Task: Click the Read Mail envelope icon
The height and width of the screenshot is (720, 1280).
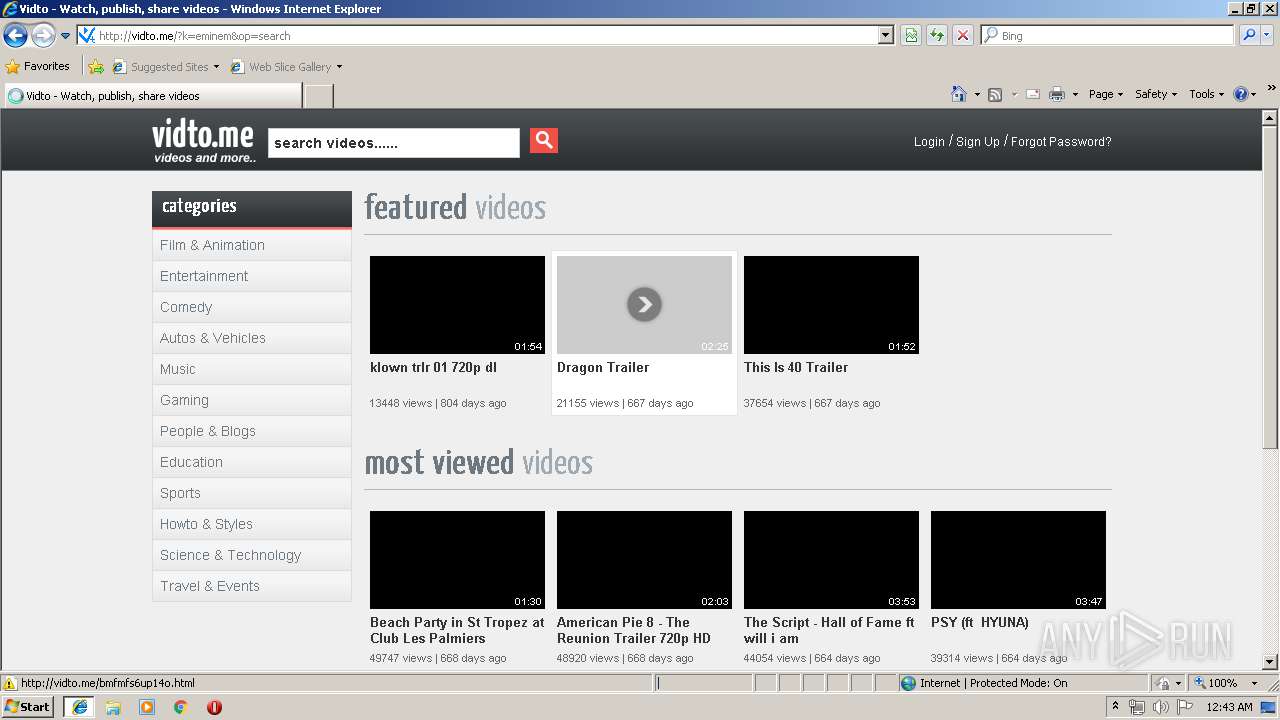Action: click(x=1033, y=94)
